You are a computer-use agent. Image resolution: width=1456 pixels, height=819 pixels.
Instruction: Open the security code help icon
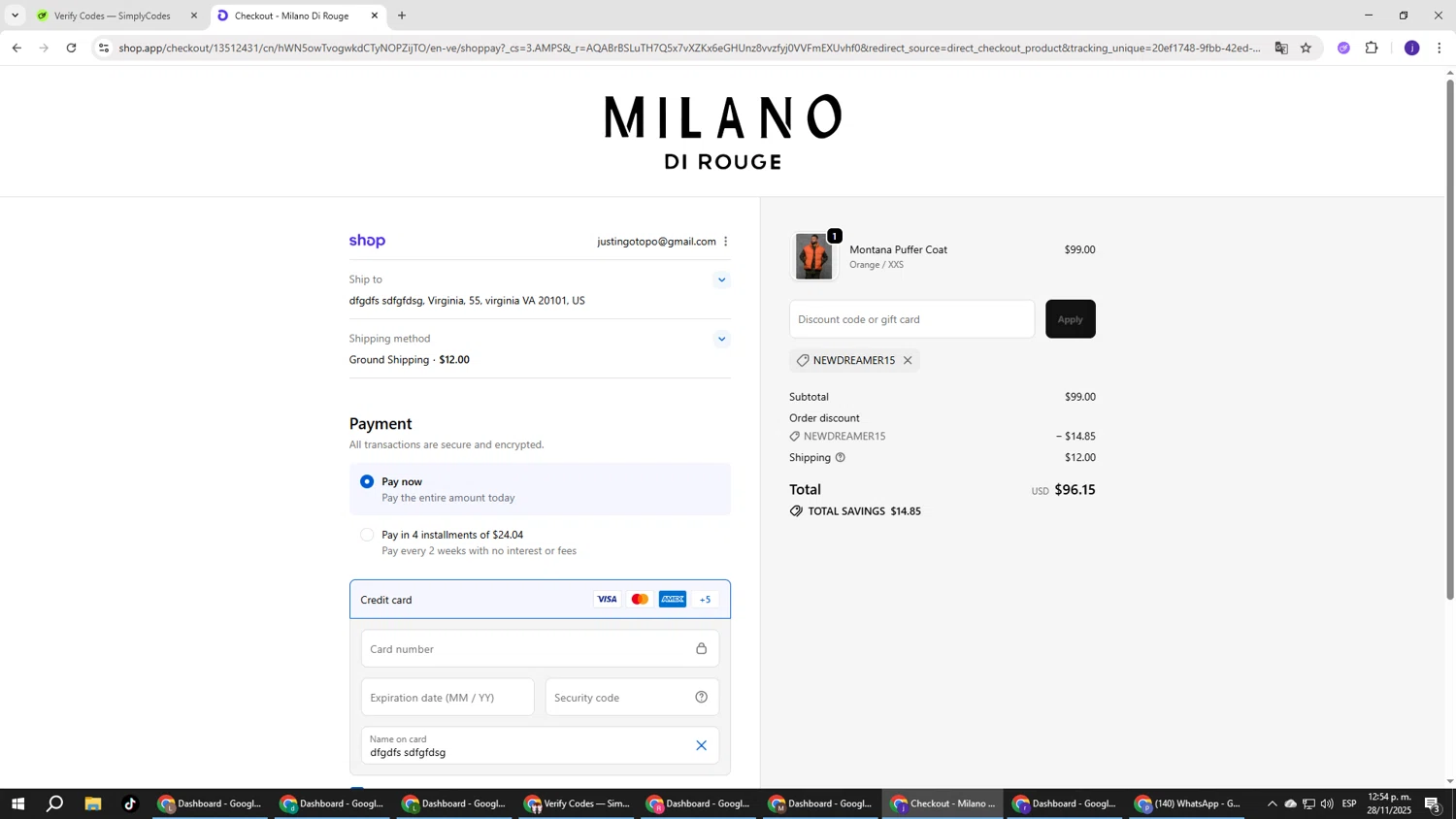(701, 697)
